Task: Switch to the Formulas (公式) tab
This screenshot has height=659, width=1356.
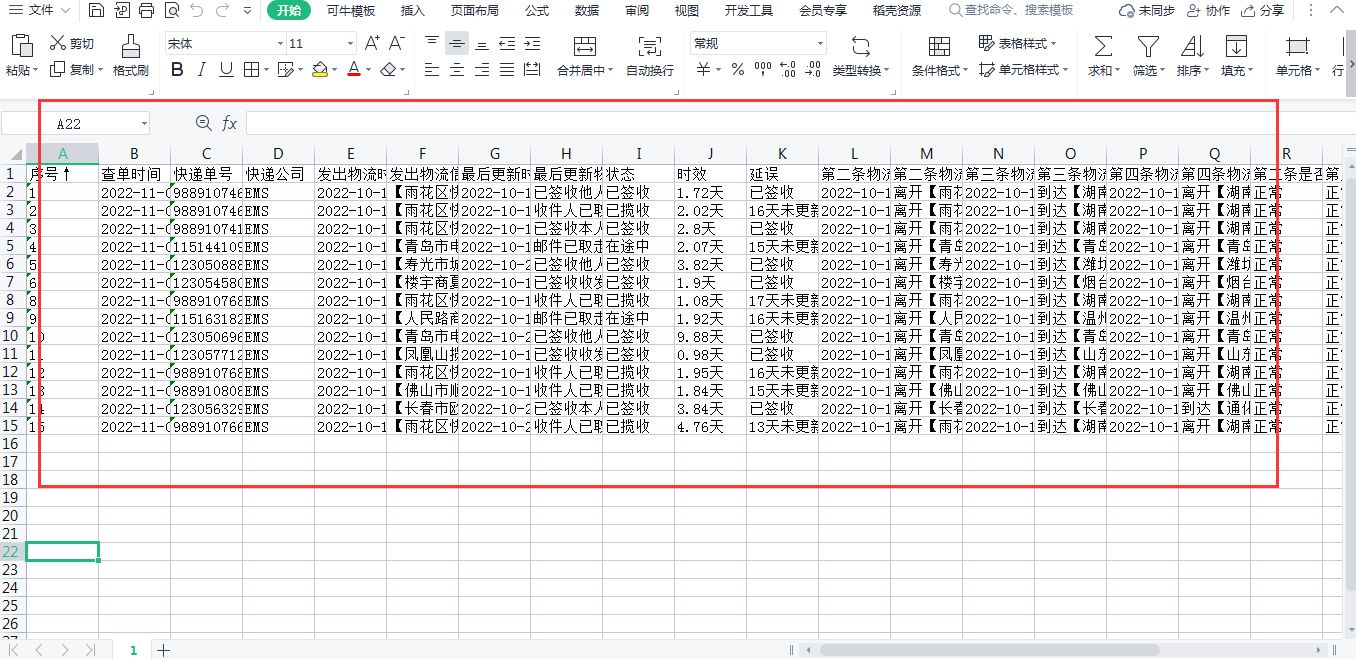Action: (x=537, y=11)
